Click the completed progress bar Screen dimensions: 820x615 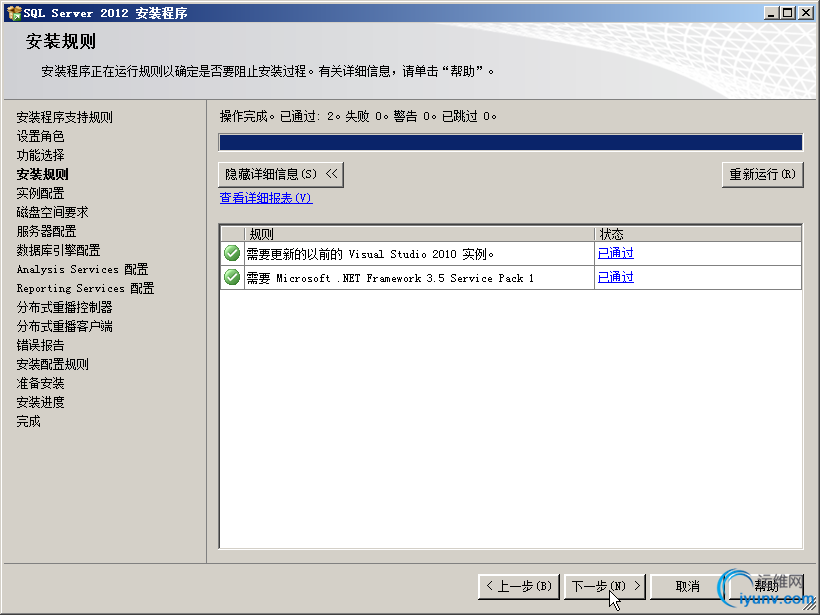[510, 142]
